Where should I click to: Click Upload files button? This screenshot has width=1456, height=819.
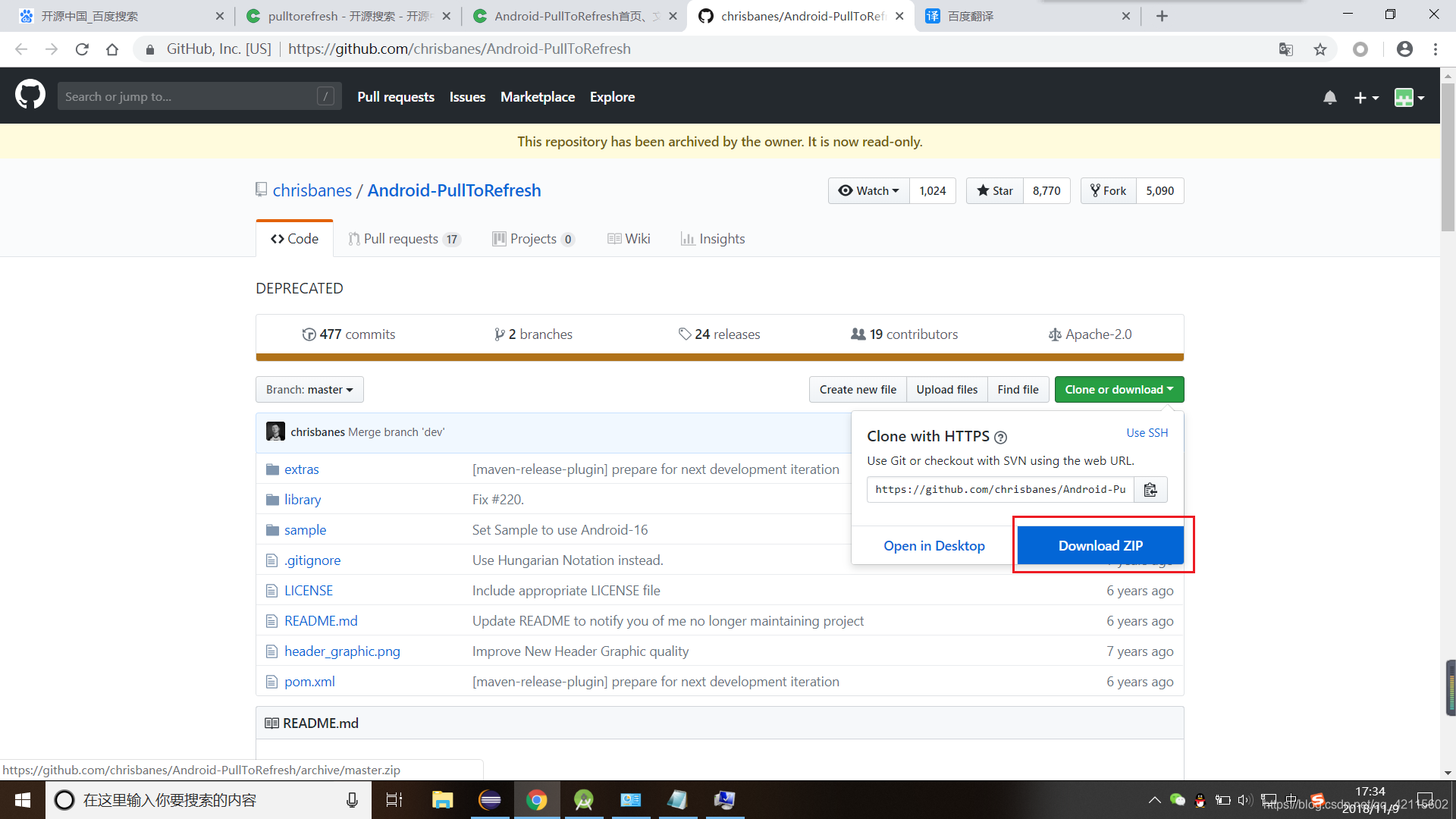pos(947,390)
